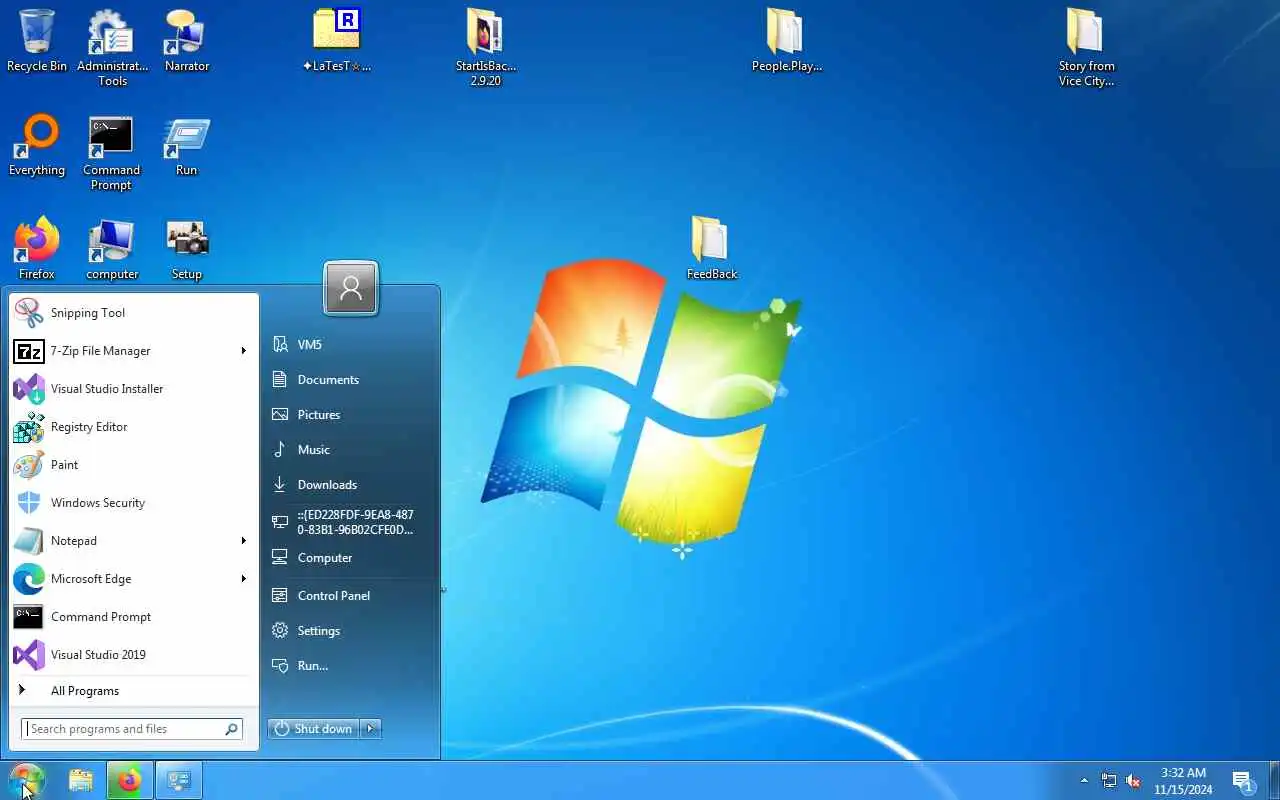Open the FeedBack folder on desktop
Screen dimensions: 1280x800
(711, 248)
